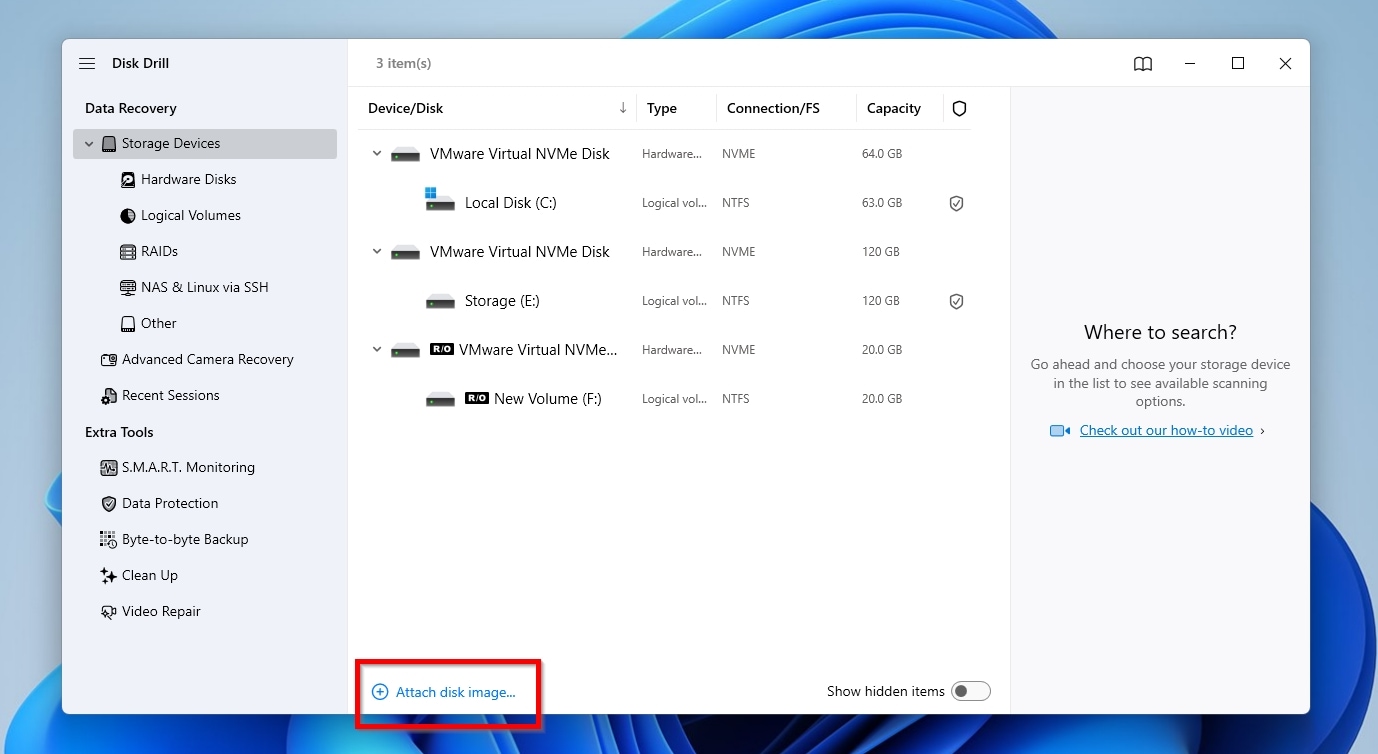The height and width of the screenshot is (754, 1378).
Task: Select the New Volume (F:) row
Action: [664, 399]
